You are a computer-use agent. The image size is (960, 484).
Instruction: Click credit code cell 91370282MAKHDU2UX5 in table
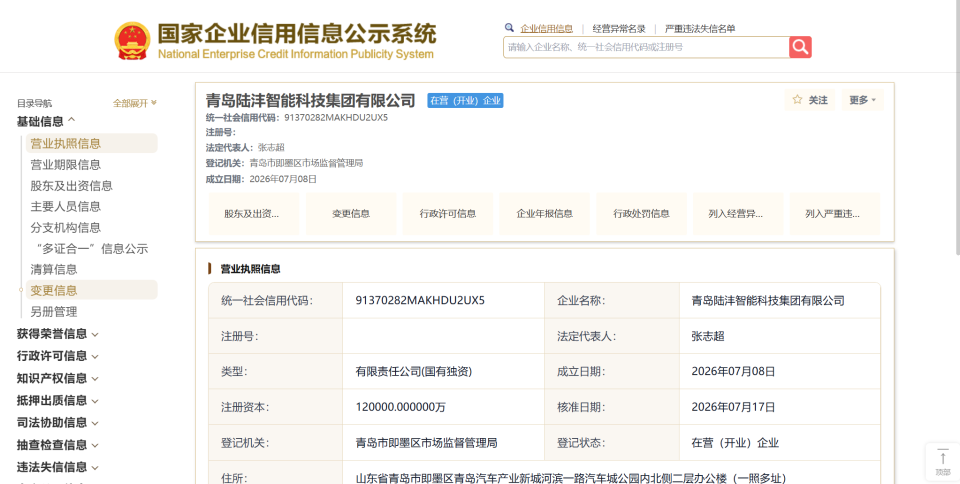pos(420,300)
